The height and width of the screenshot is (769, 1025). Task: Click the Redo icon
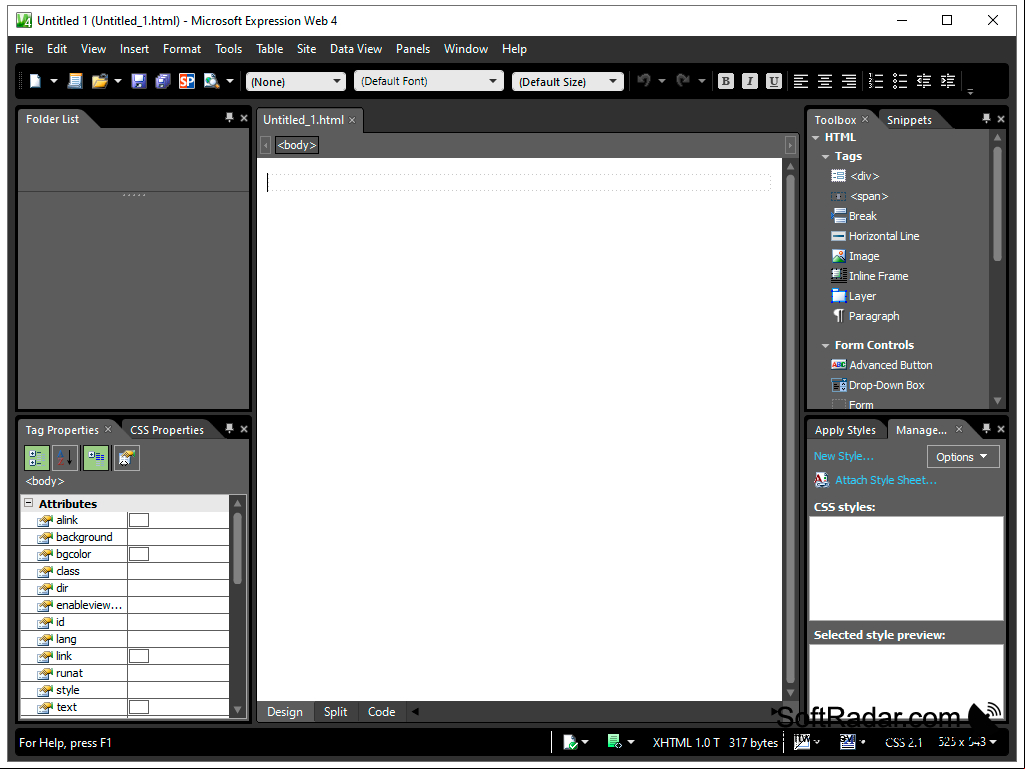coord(683,80)
